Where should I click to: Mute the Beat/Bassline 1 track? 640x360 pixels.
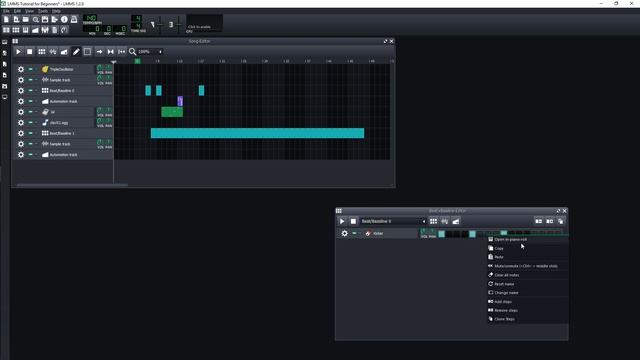click(x=30, y=133)
